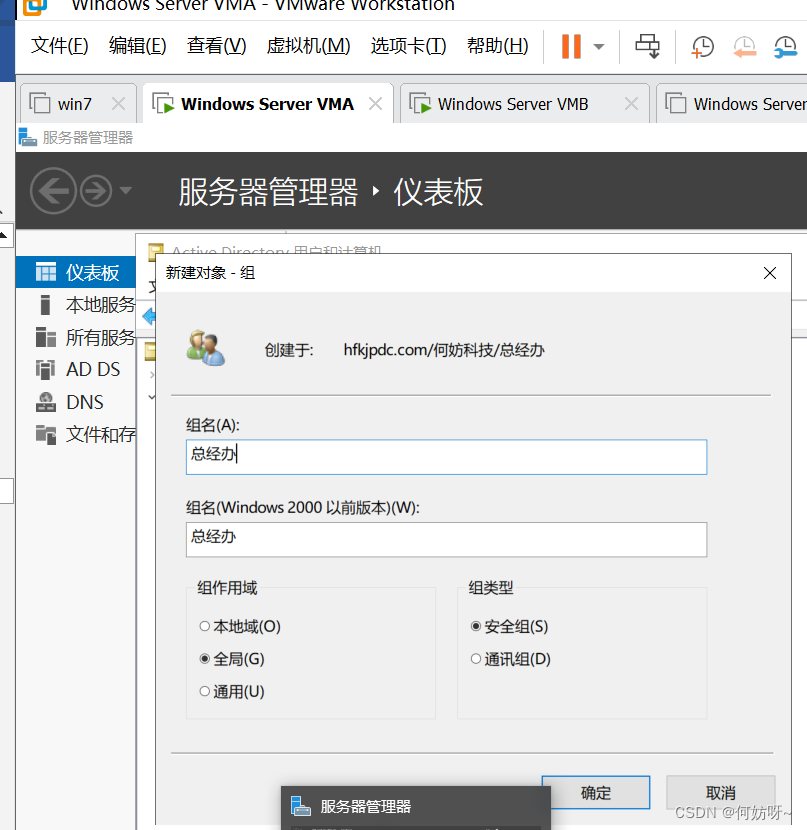
Task: Click the Server Manager back arrow
Action: (x=53, y=190)
